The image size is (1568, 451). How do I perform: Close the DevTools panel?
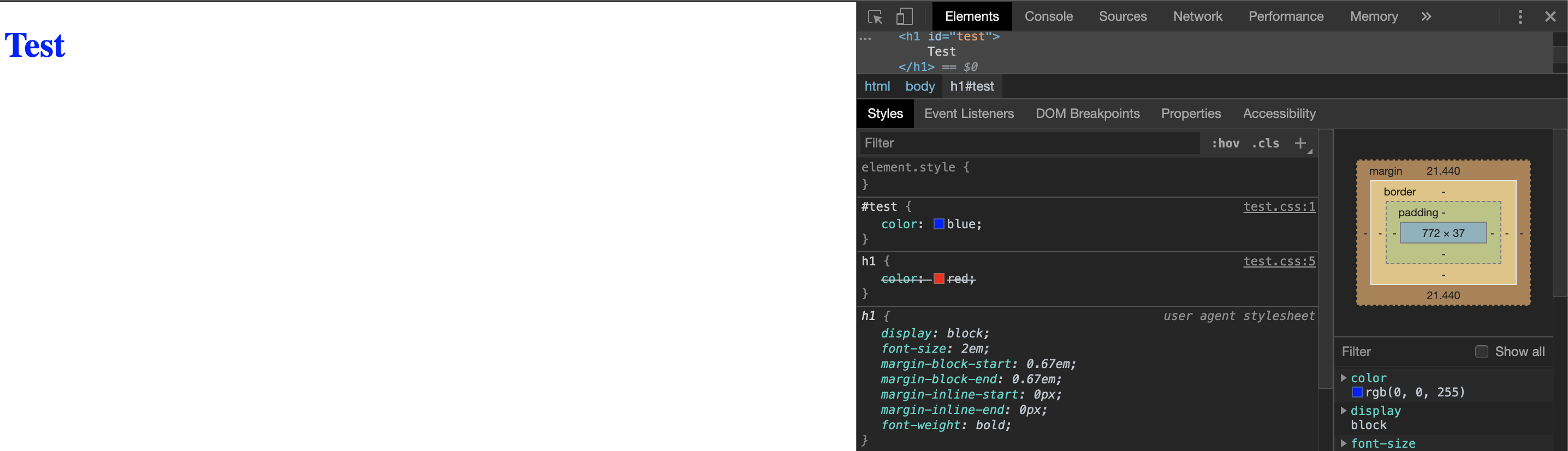coord(1550,17)
